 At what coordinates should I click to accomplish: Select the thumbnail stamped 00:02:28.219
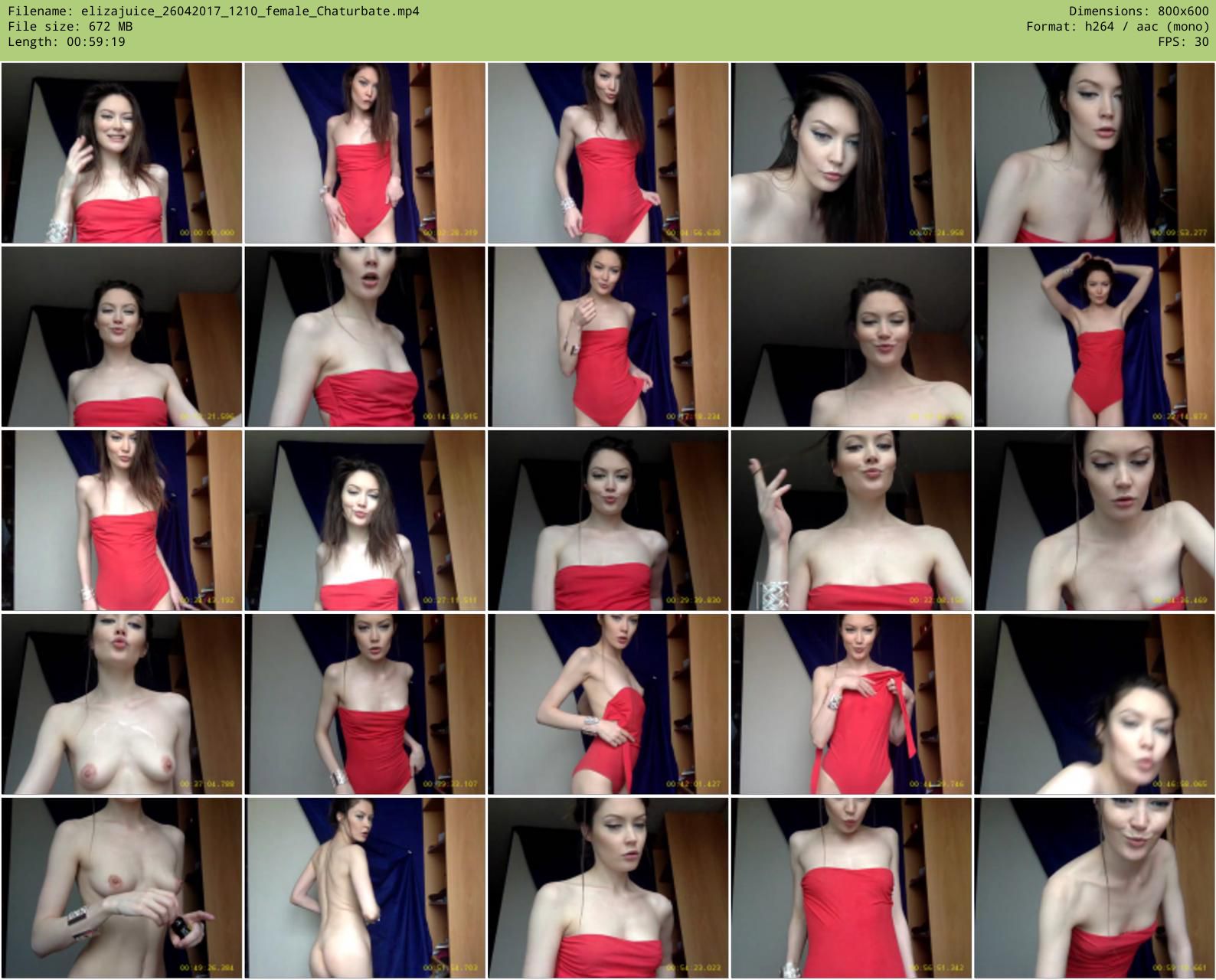[x=364, y=153]
